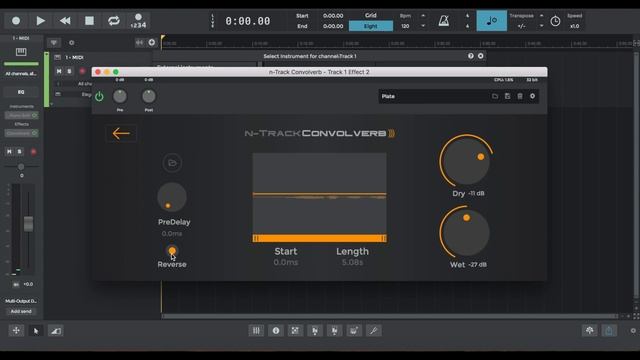
Task: Bypass Convolverb with the green power icon
Action: 99,97
